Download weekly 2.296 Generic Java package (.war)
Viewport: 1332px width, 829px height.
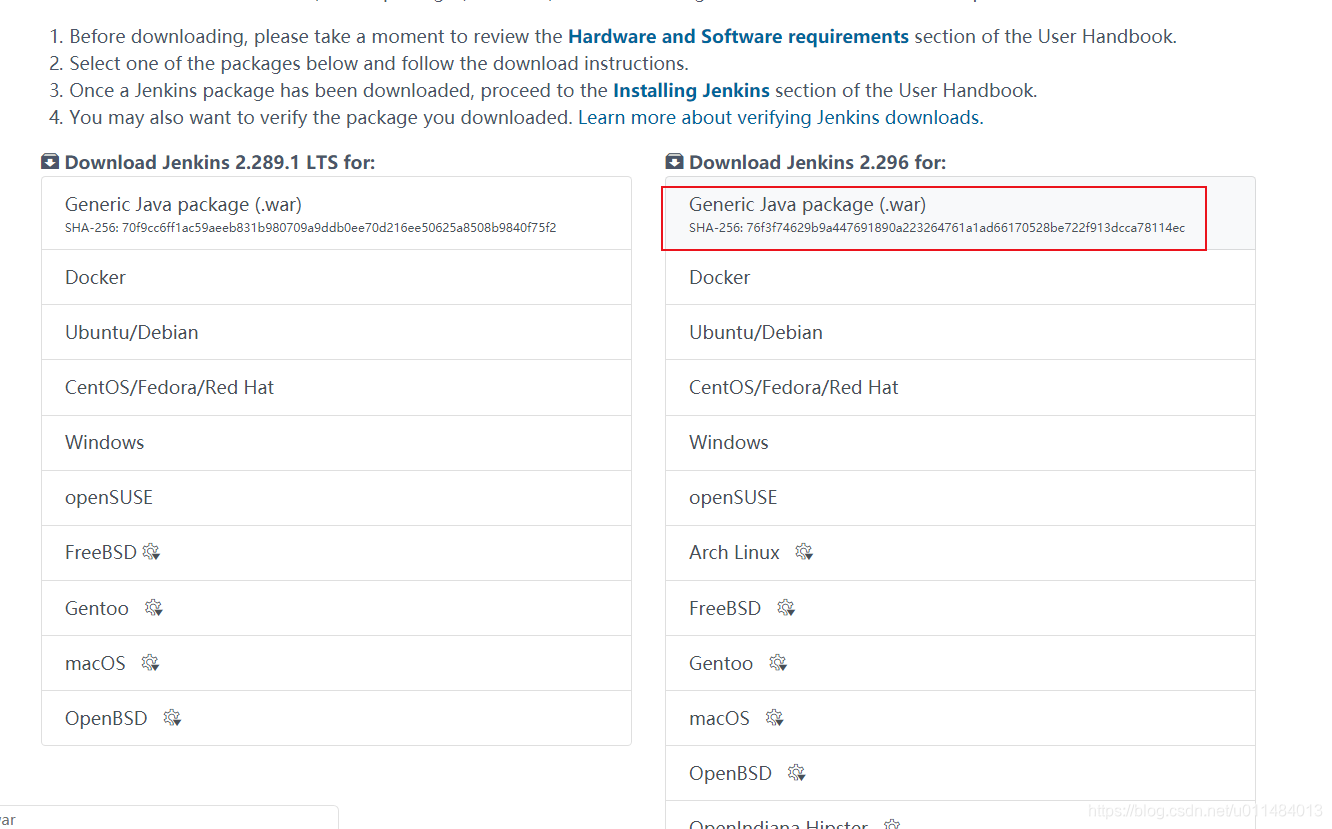pos(960,214)
